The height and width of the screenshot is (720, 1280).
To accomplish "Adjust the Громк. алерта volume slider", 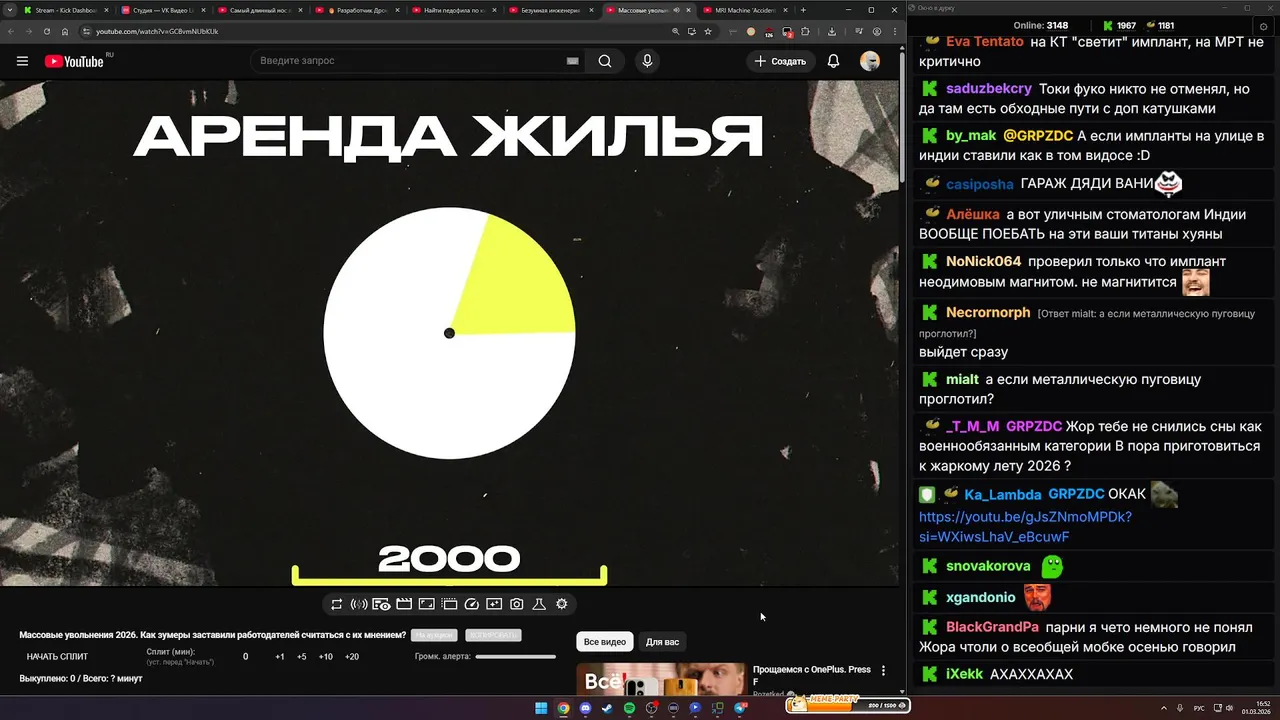I will (x=515, y=657).
